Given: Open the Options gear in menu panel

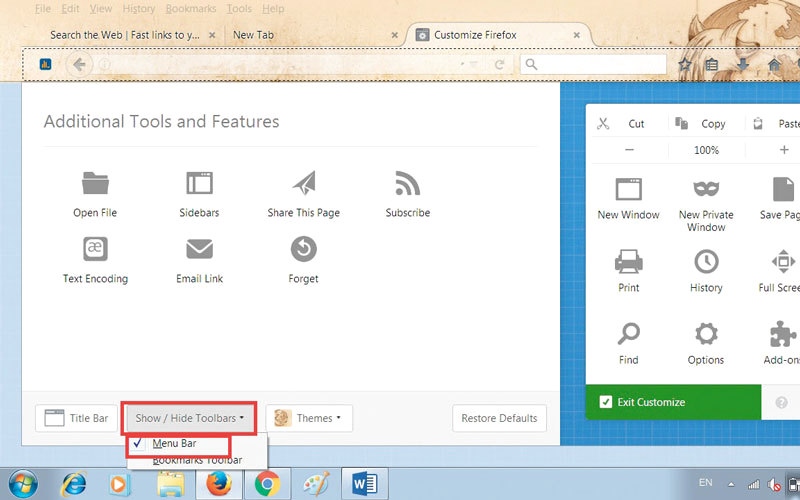Looking at the screenshot, I should pos(706,334).
